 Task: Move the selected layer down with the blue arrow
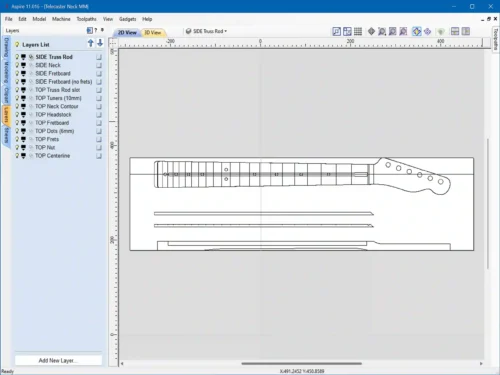(x=100, y=43)
